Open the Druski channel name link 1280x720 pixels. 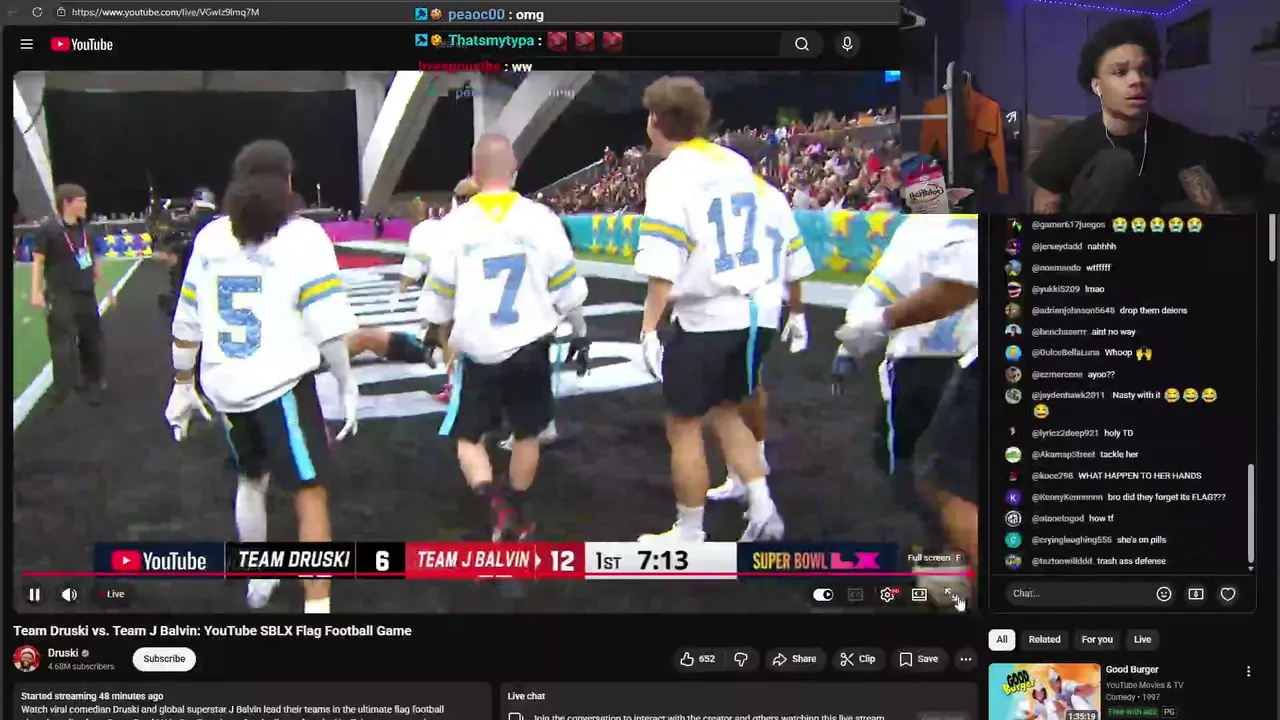[x=63, y=653]
